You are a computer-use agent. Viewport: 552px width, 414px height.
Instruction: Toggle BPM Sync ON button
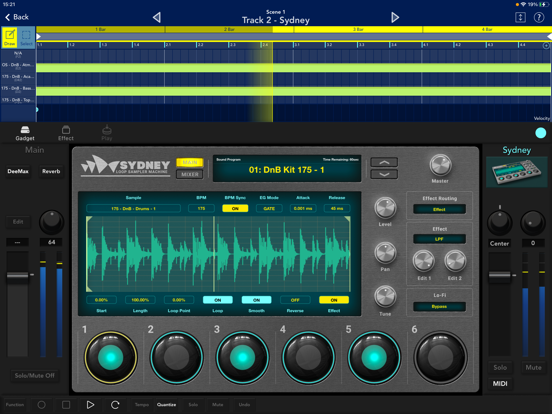pyautogui.click(x=235, y=208)
